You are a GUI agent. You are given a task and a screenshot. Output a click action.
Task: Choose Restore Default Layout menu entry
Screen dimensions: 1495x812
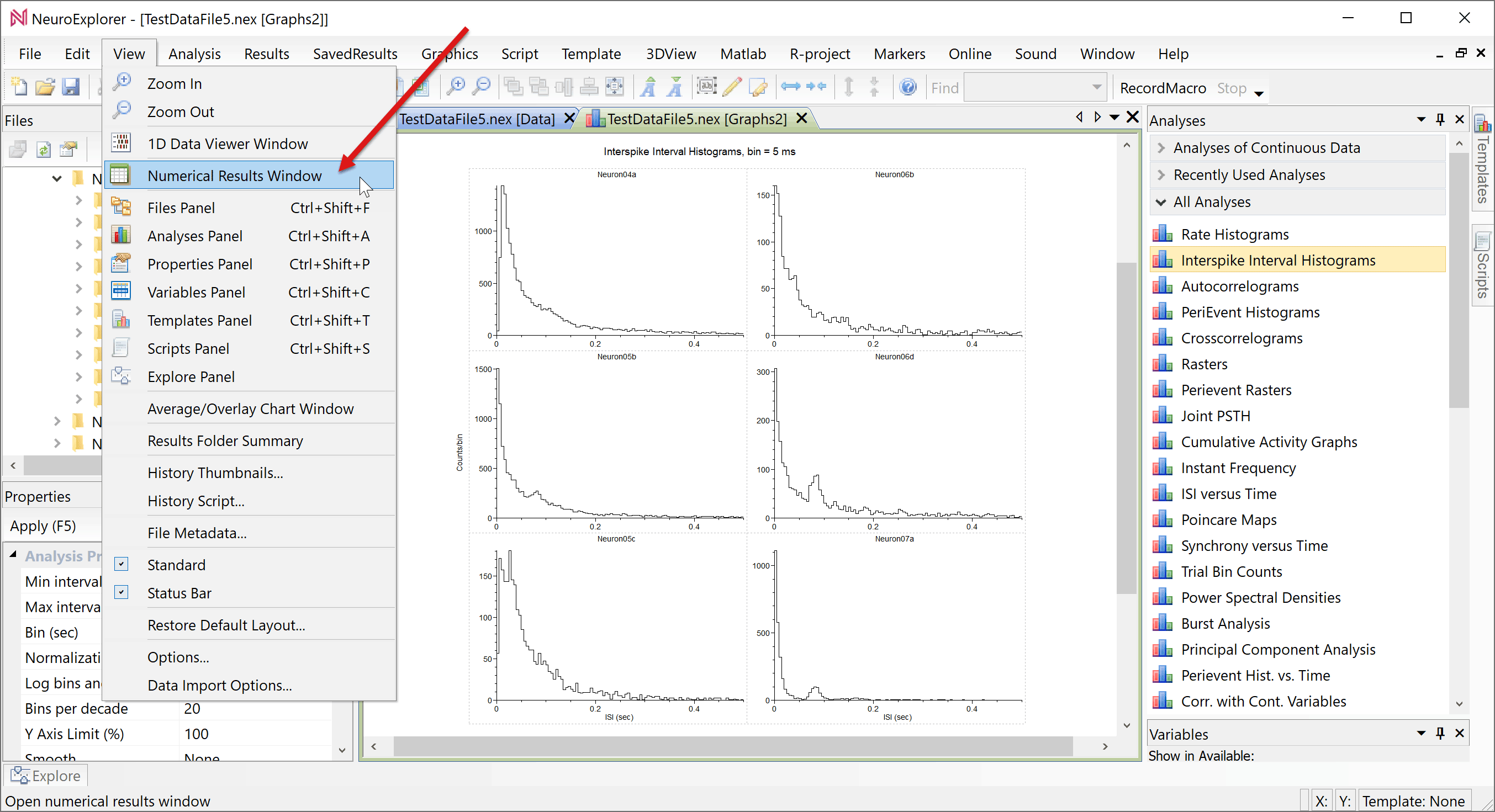226,625
